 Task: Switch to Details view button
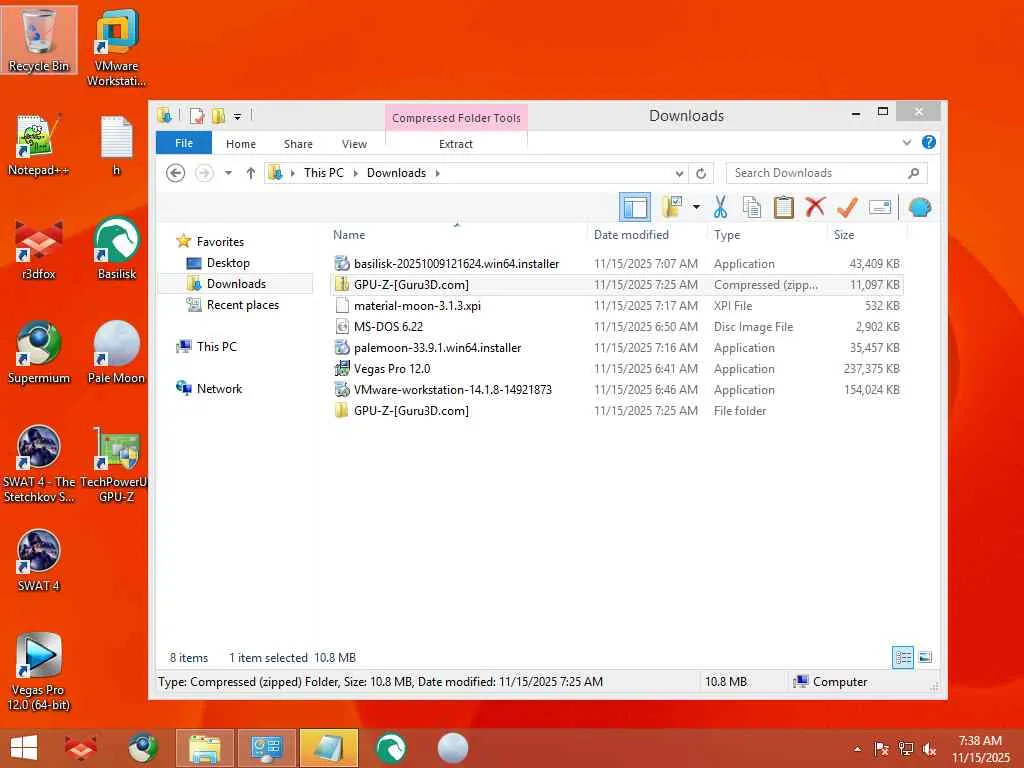click(x=903, y=657)
